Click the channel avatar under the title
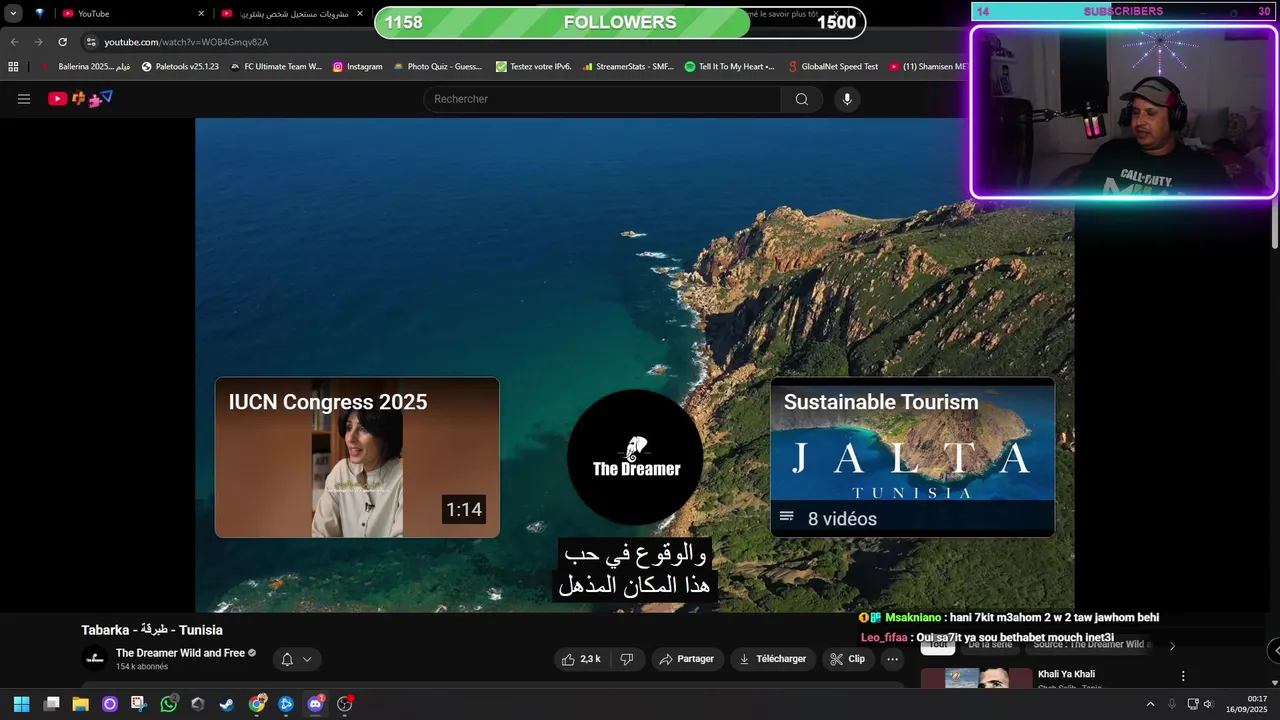Viewport: 1280px width, 720px height. [x=95, y=658]
